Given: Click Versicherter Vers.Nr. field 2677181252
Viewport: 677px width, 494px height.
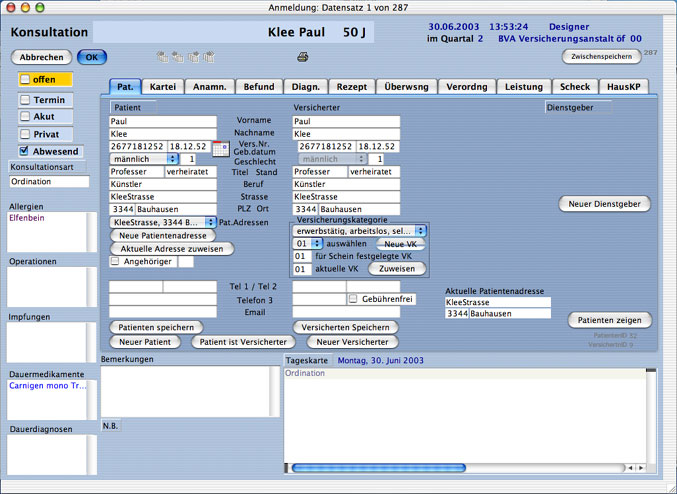Looking at the screenshot, I should tap(327, 146).
